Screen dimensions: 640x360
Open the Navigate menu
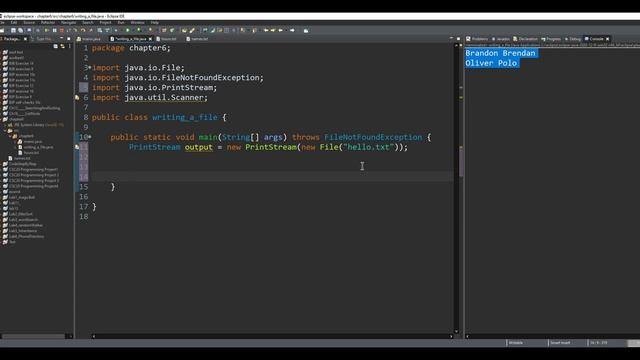69,22
